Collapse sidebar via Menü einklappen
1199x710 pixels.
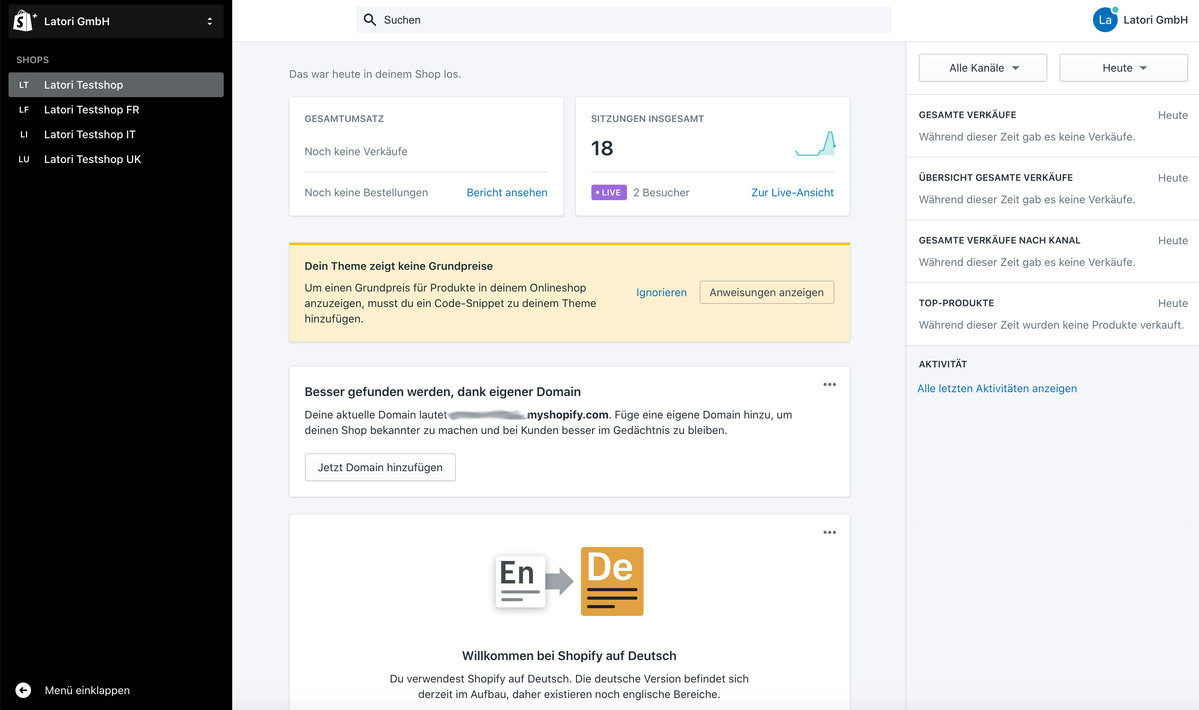87,690
